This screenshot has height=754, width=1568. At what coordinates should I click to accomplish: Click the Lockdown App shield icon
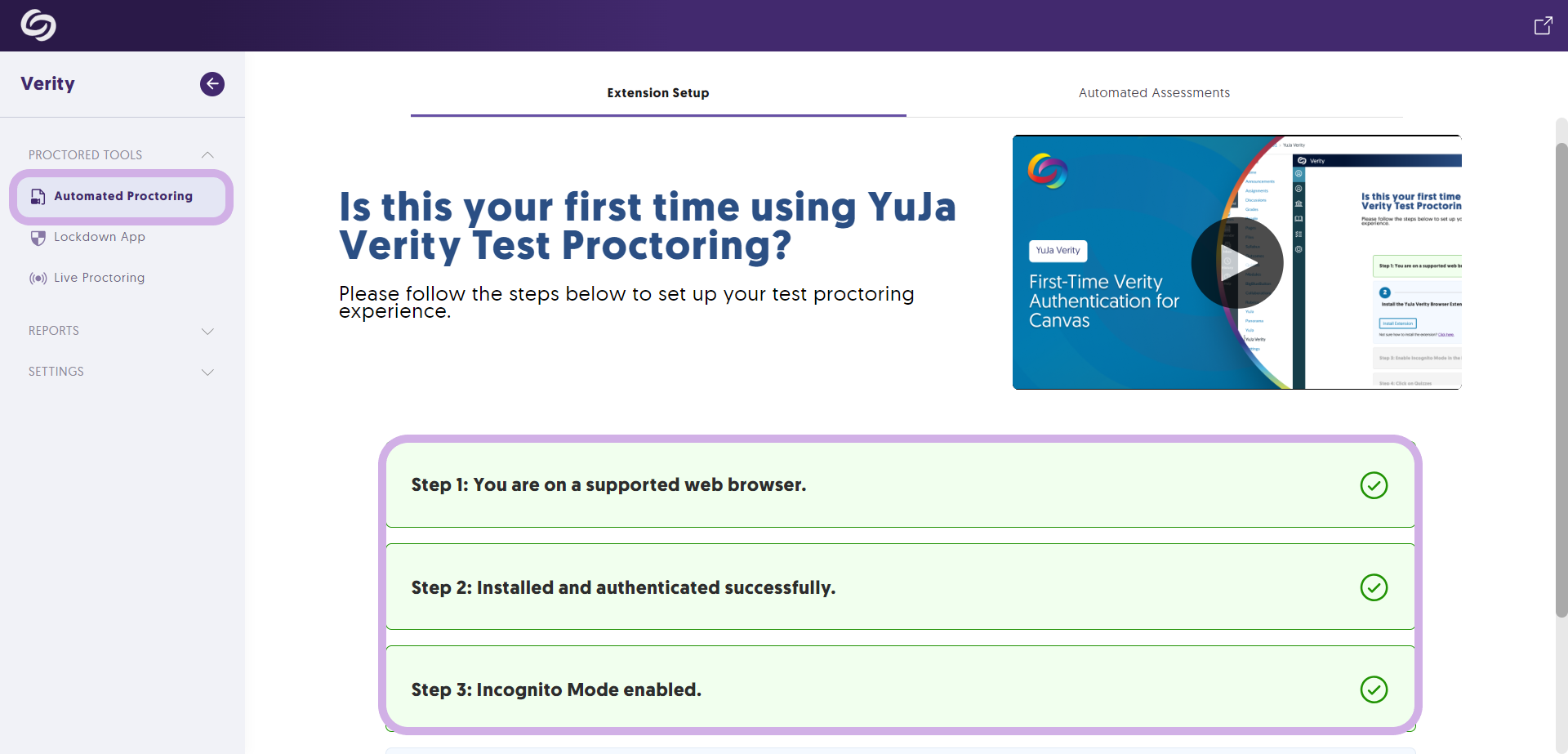pos(38,238)
